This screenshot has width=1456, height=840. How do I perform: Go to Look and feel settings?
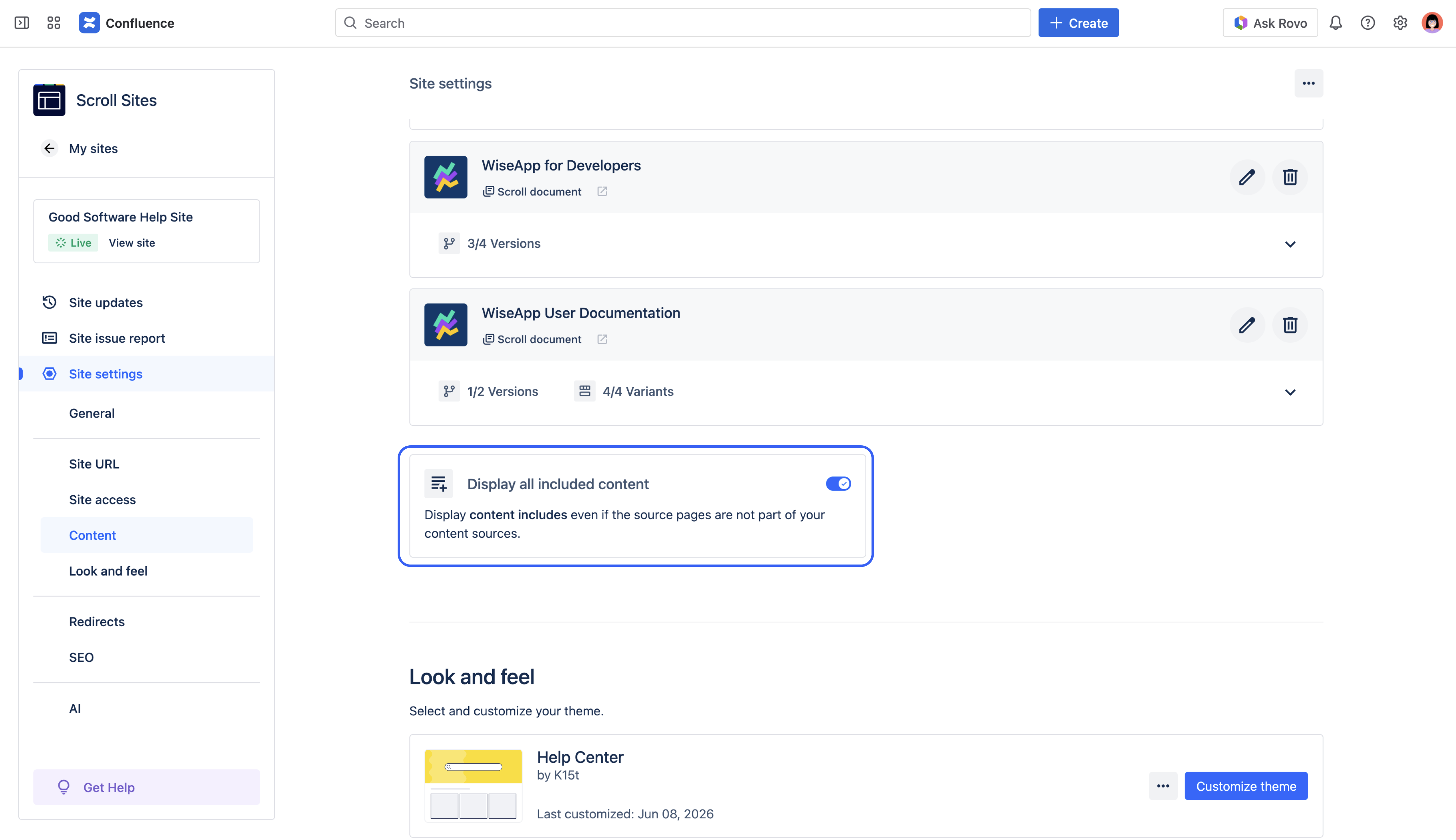coord(108,571)
